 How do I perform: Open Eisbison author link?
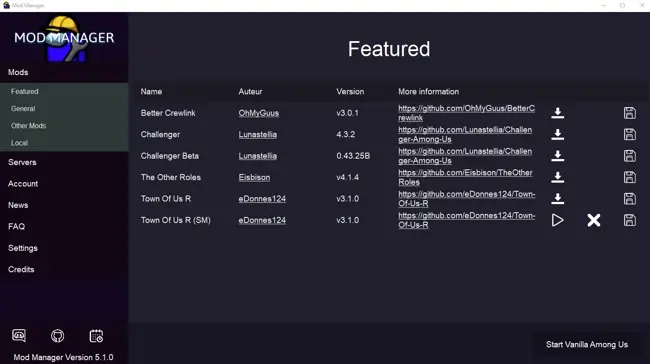pyautogui.click(x=254, y=177)
